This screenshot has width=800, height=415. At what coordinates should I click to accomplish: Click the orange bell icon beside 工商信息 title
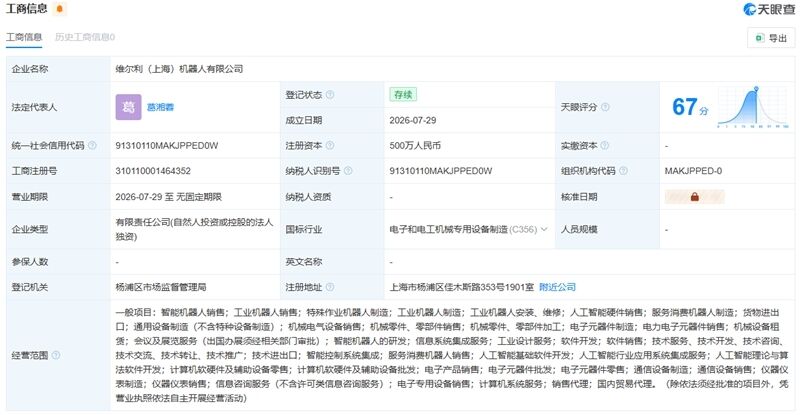[x=60, y=9]
